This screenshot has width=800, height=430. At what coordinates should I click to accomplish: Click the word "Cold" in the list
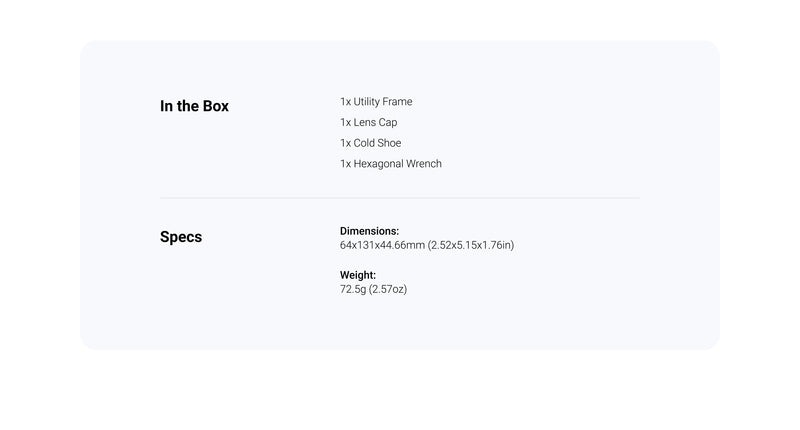coord(364,143)
